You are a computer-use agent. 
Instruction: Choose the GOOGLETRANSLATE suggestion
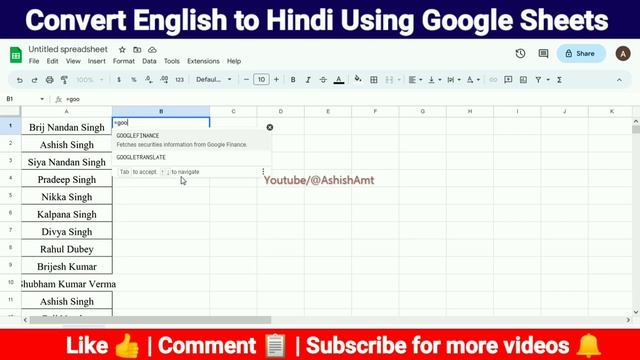coord(191,158)
